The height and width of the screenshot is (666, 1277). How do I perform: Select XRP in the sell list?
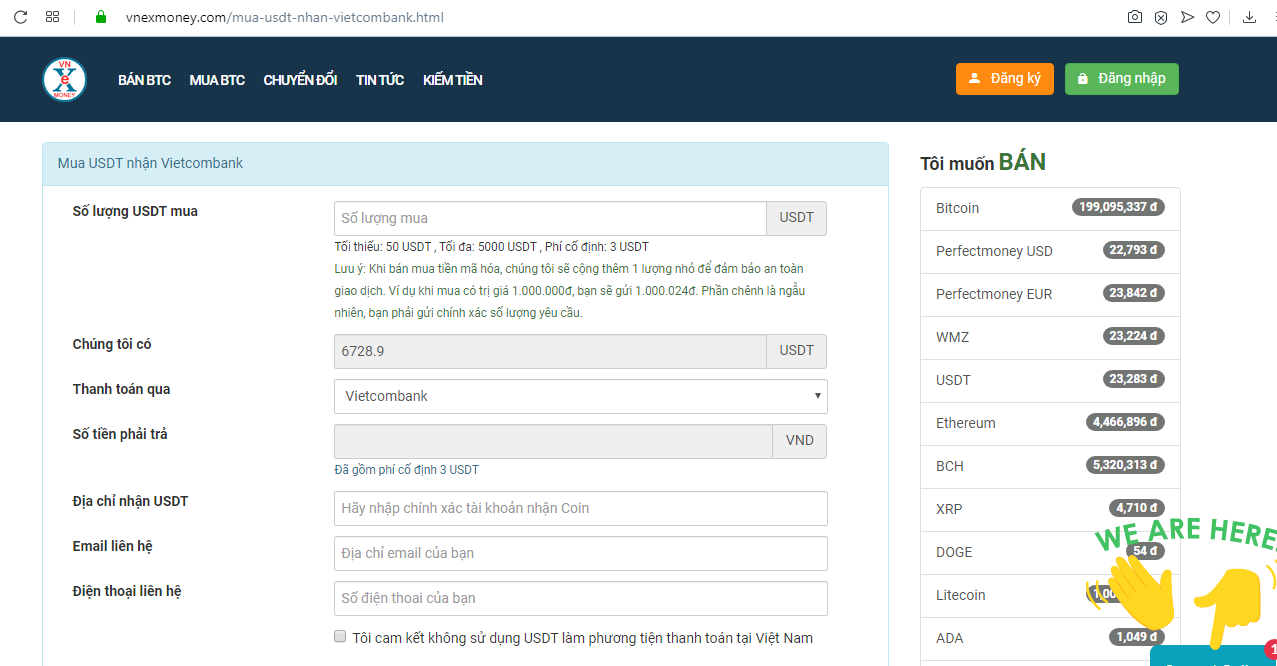[1050, 509]
